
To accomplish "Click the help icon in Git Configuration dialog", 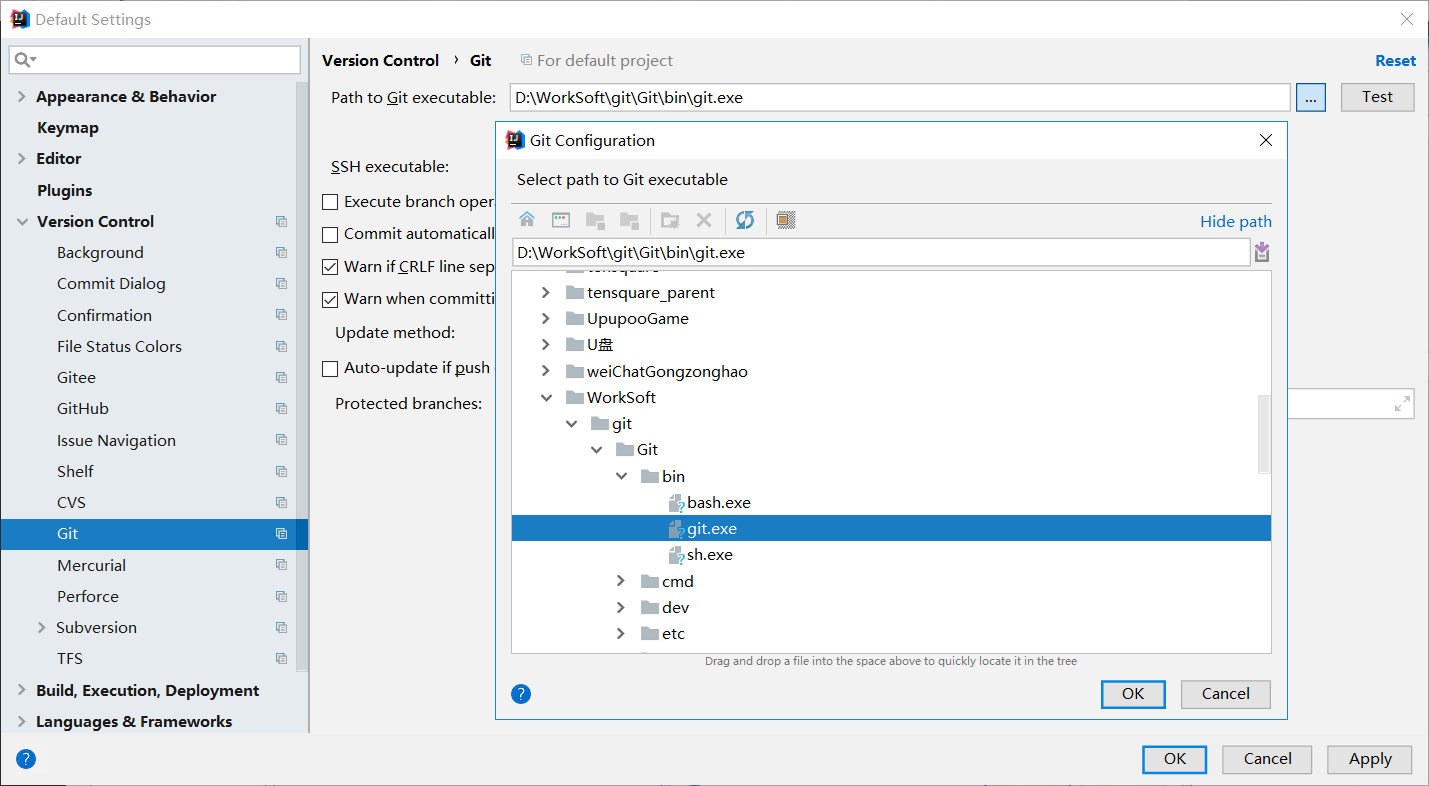I will pos(520,694).
